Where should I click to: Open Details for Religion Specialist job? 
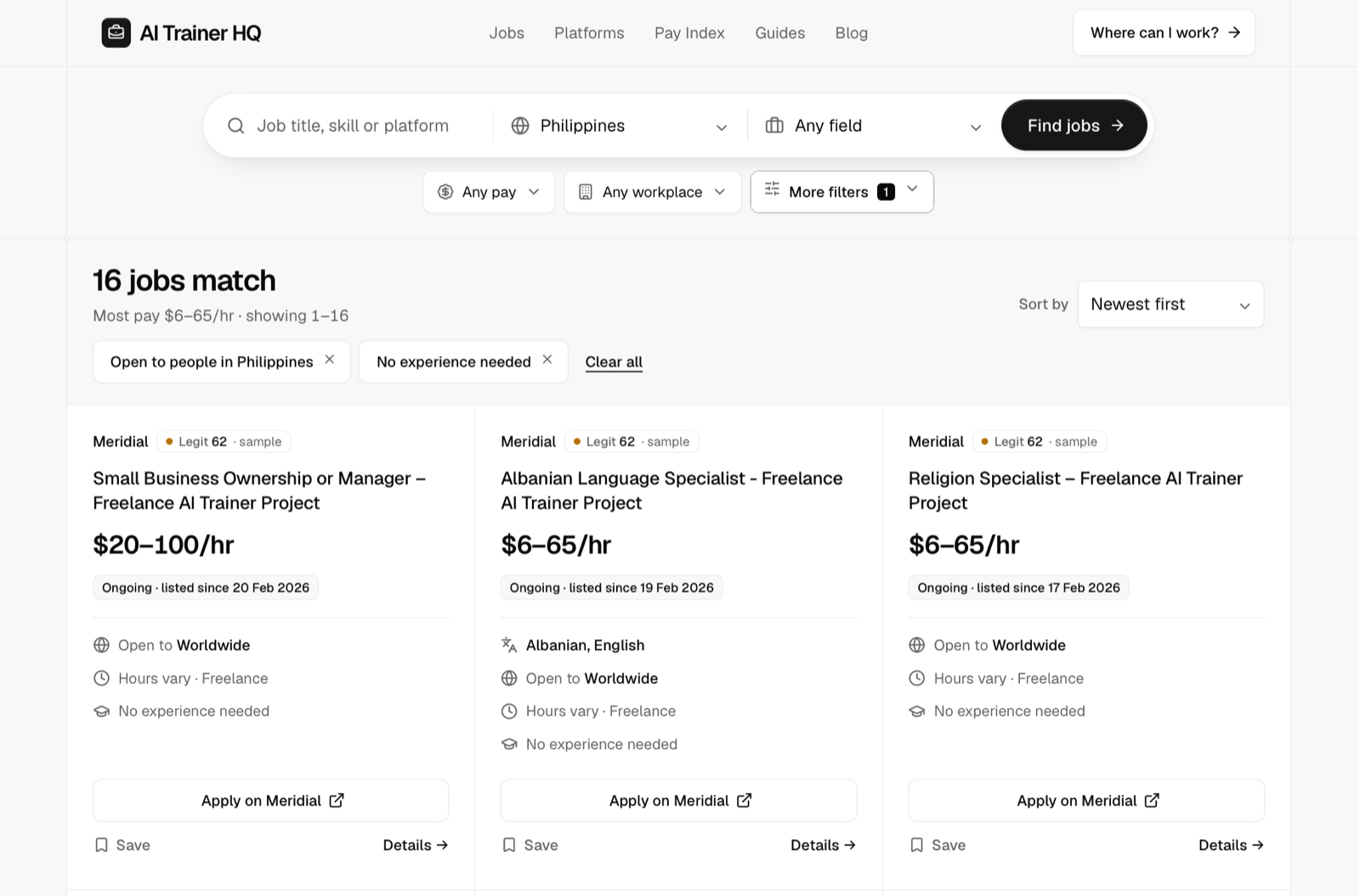pos(1232,845)
